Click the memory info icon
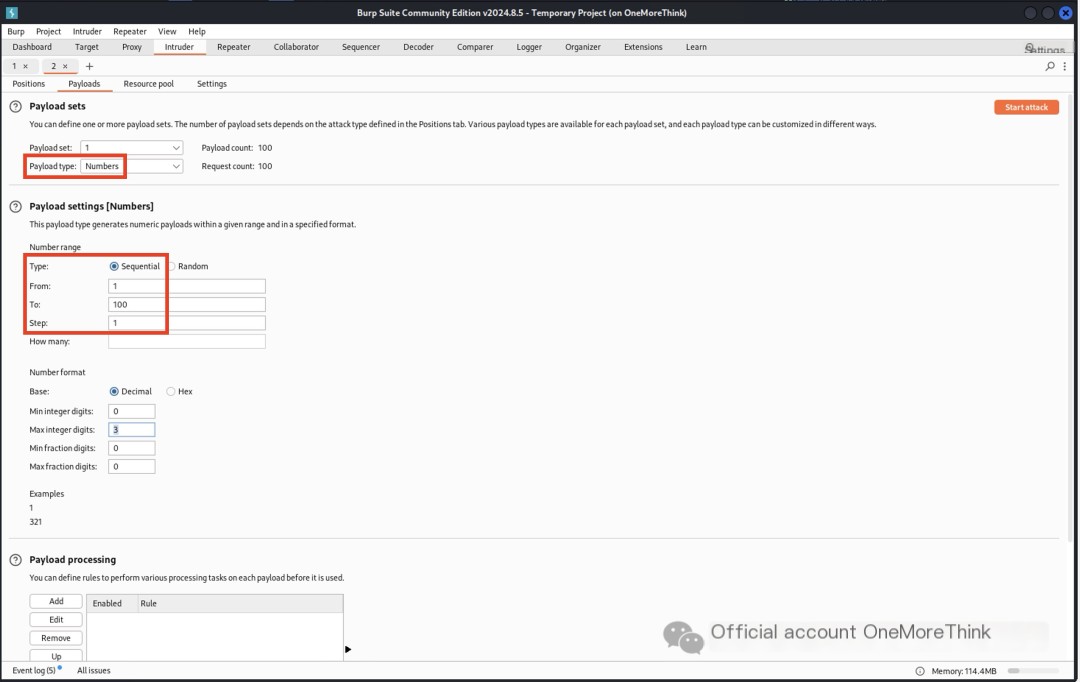Viewport: 1080px width, 682px height. [x=920, y=671]
